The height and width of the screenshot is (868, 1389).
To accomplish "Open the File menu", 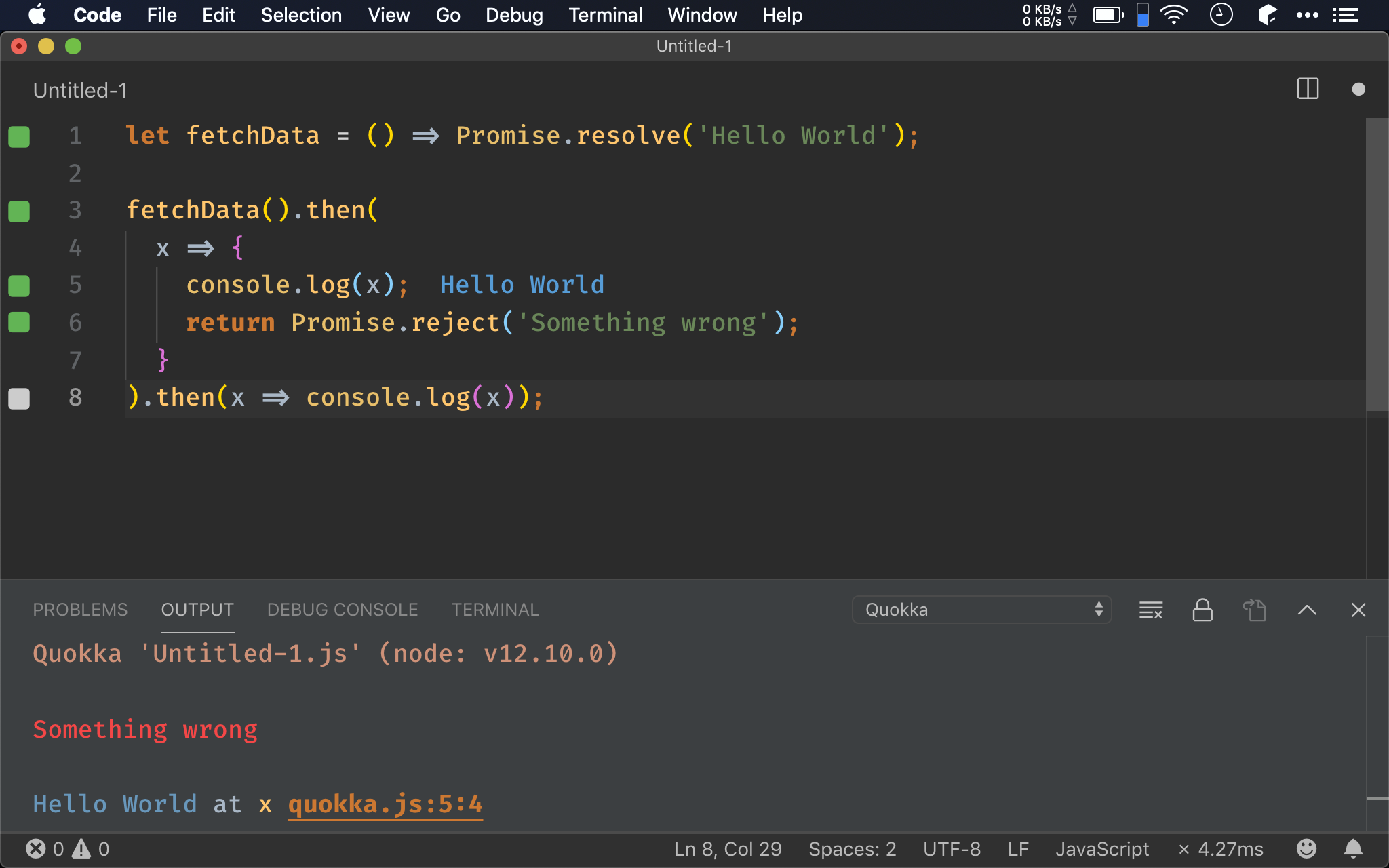I will pos(161,15).
